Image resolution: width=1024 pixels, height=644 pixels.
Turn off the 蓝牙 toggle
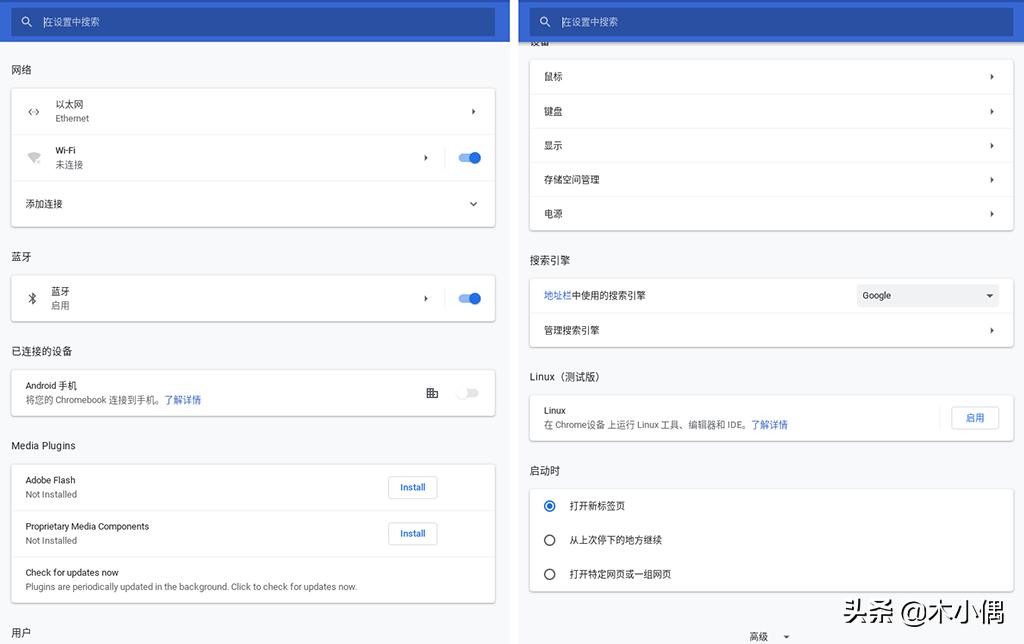468,298
